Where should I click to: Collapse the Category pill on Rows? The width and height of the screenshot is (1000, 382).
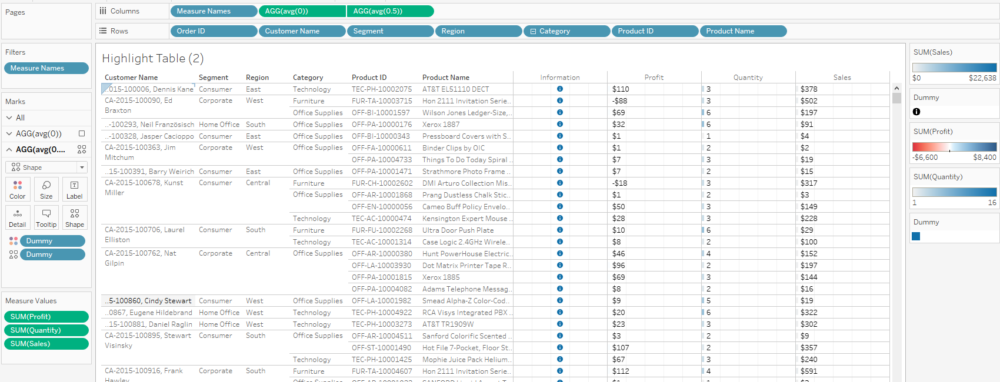(x=533, y=31)
